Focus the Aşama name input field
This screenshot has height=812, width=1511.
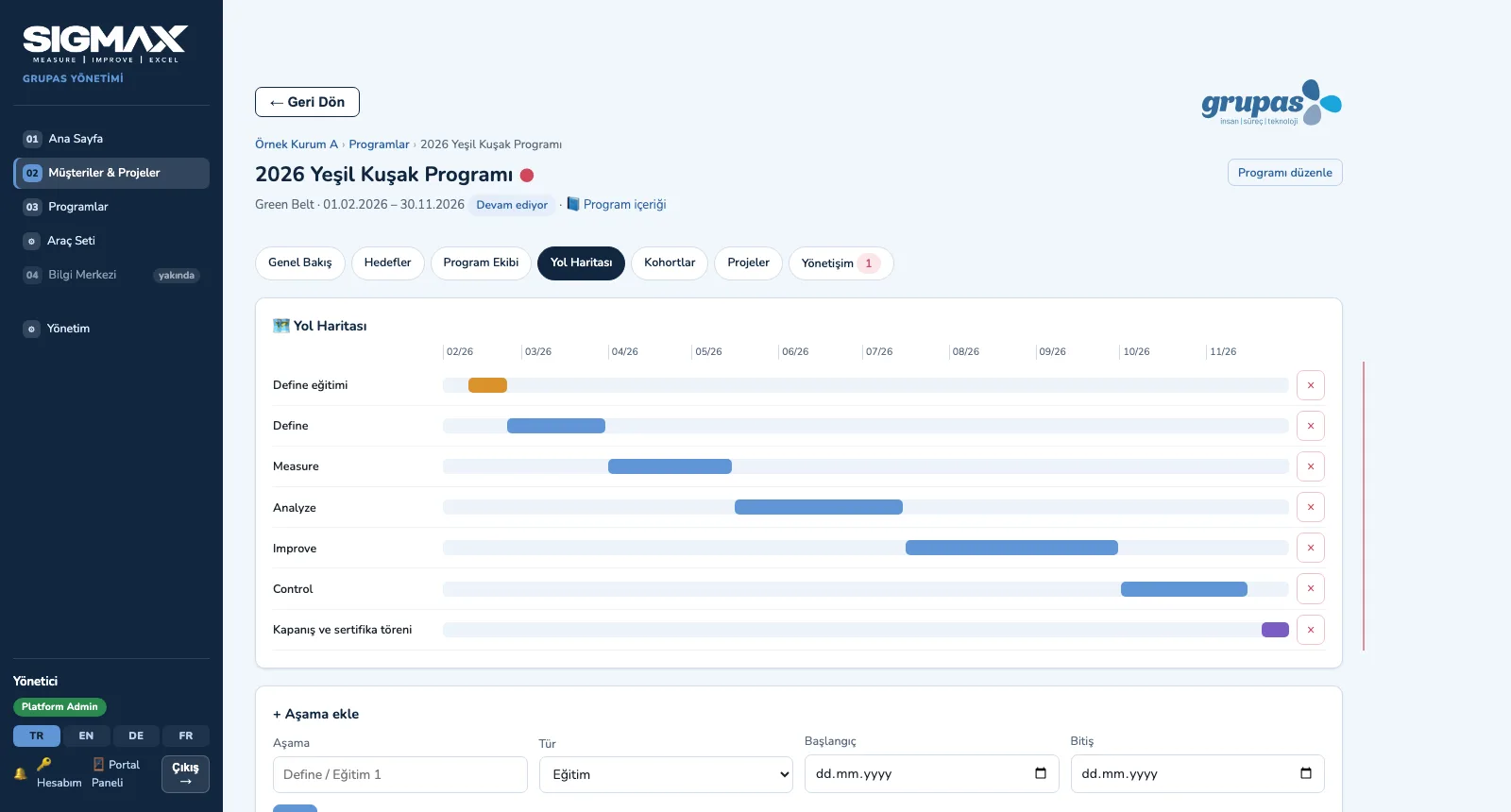point(400,774)
